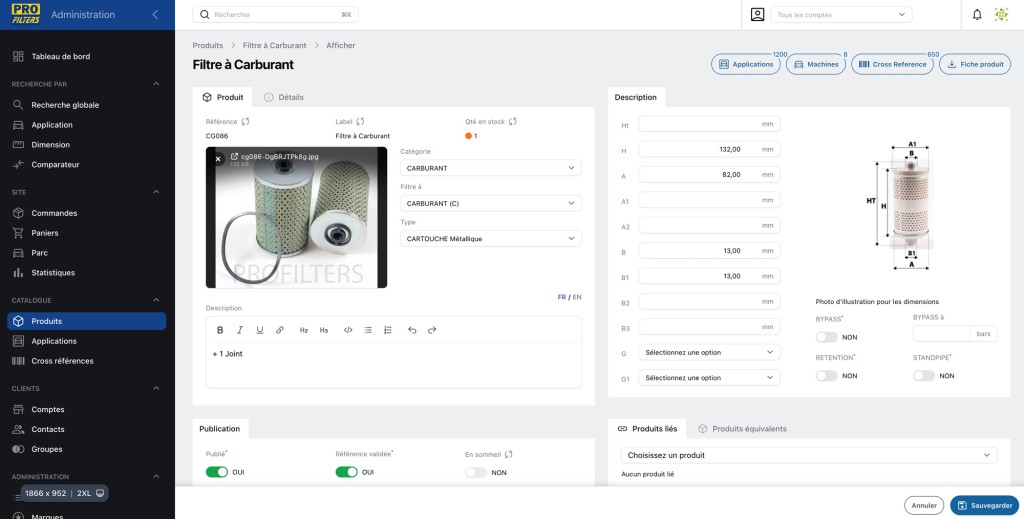The height and width of the screenshot is (519, 1024).
Task: Open the Cross Reference button
Action: tap(892, 65)
